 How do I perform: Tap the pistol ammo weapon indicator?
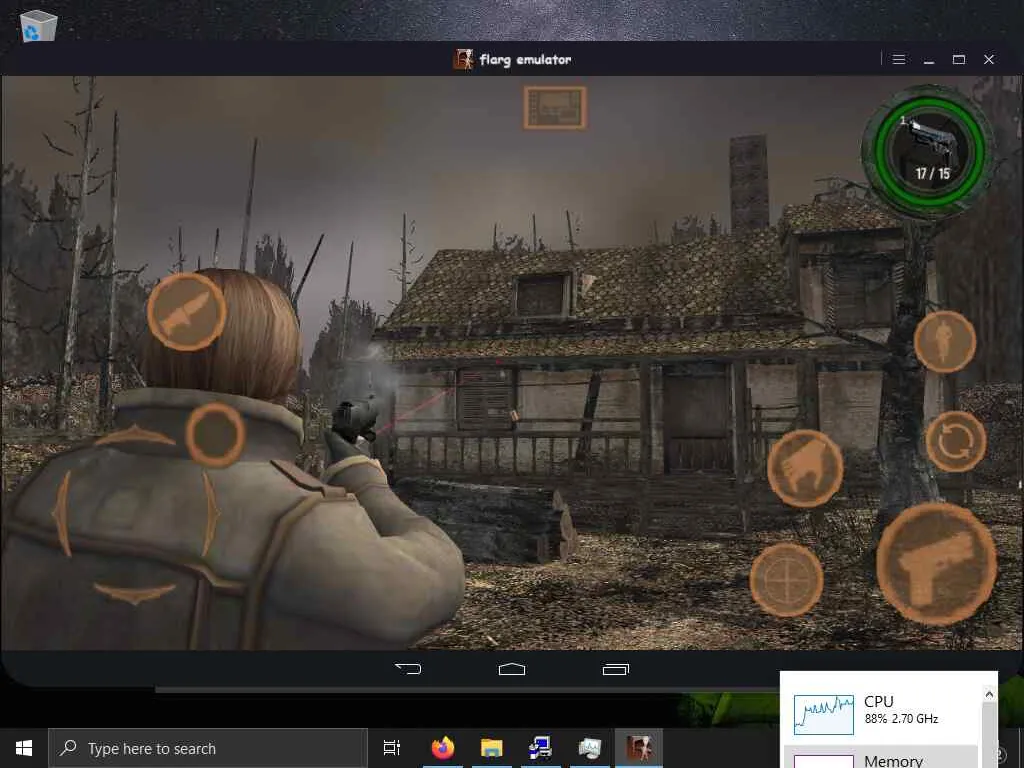(x=929, y=152)
